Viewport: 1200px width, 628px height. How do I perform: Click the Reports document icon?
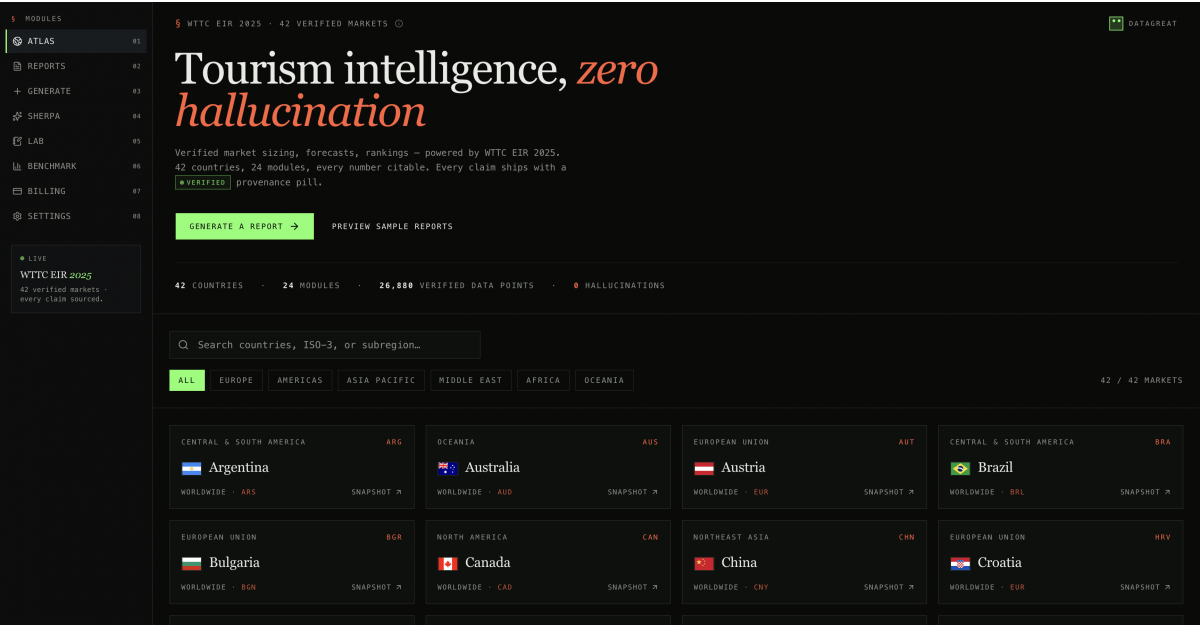17,66
